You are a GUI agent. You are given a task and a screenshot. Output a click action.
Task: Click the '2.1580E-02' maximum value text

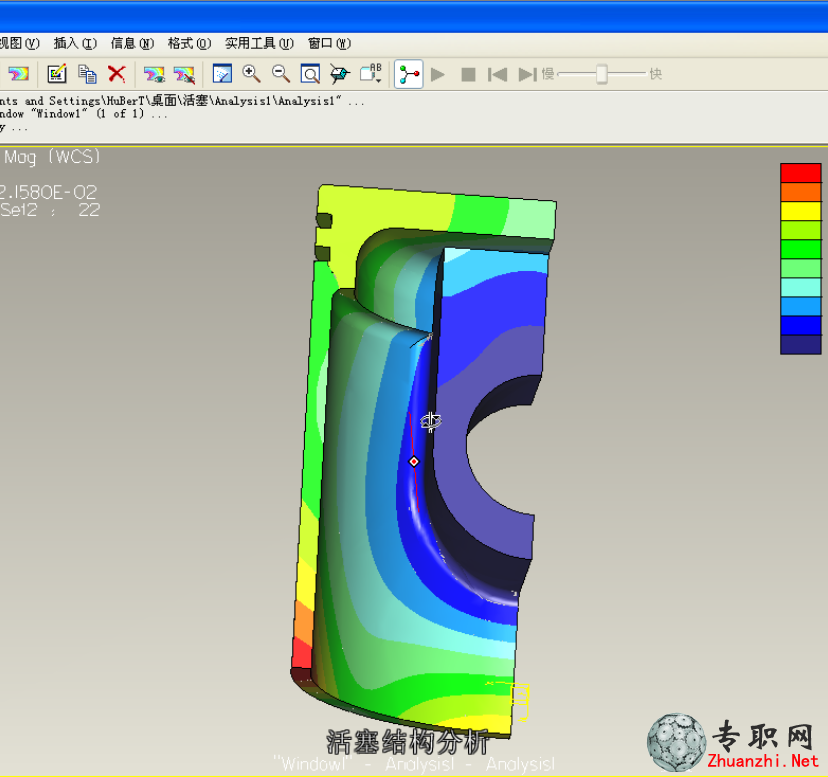49,192
